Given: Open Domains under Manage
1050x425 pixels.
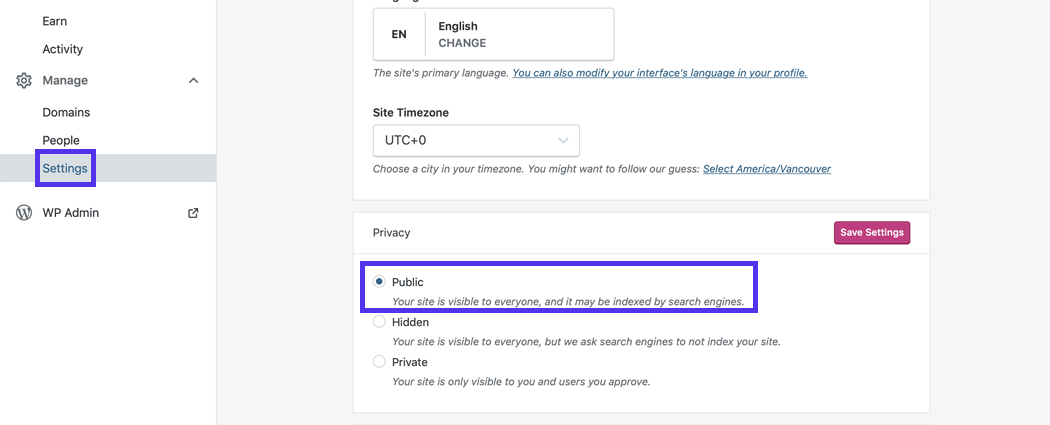Looking at the screenshot, I should coord(66,112).
